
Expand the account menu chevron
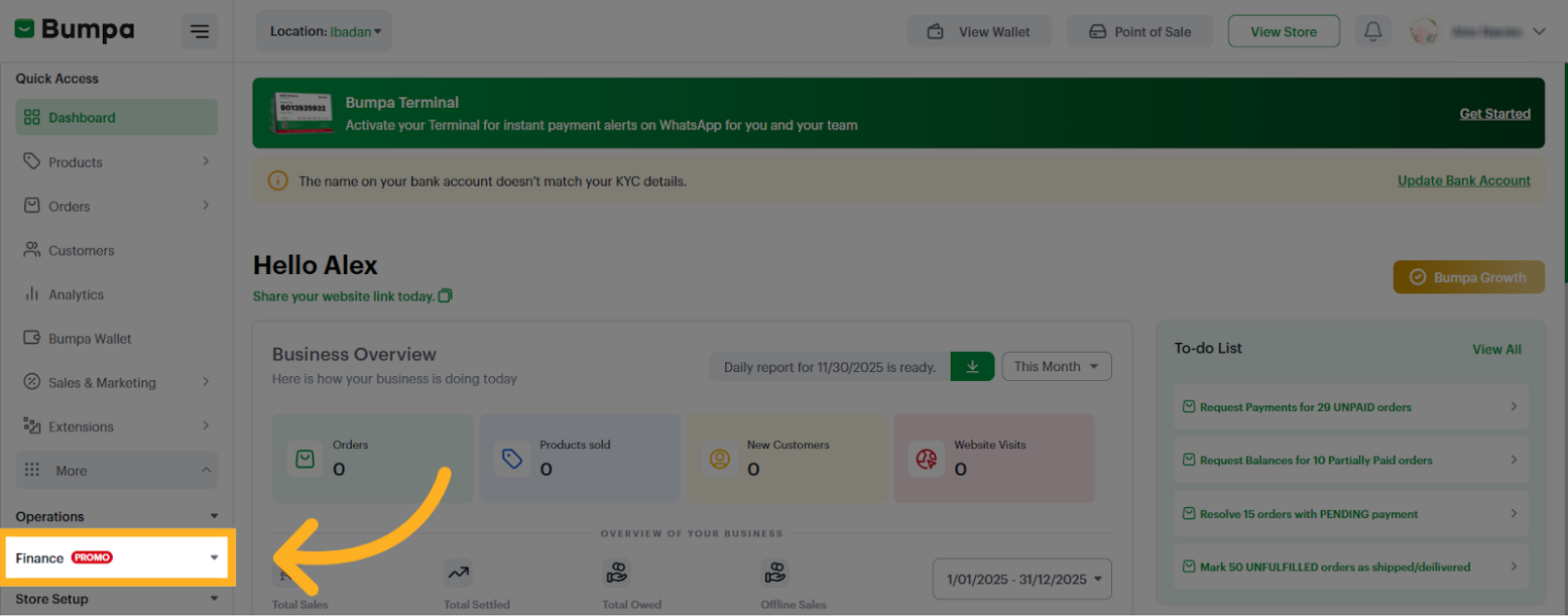coord(1539,31)
